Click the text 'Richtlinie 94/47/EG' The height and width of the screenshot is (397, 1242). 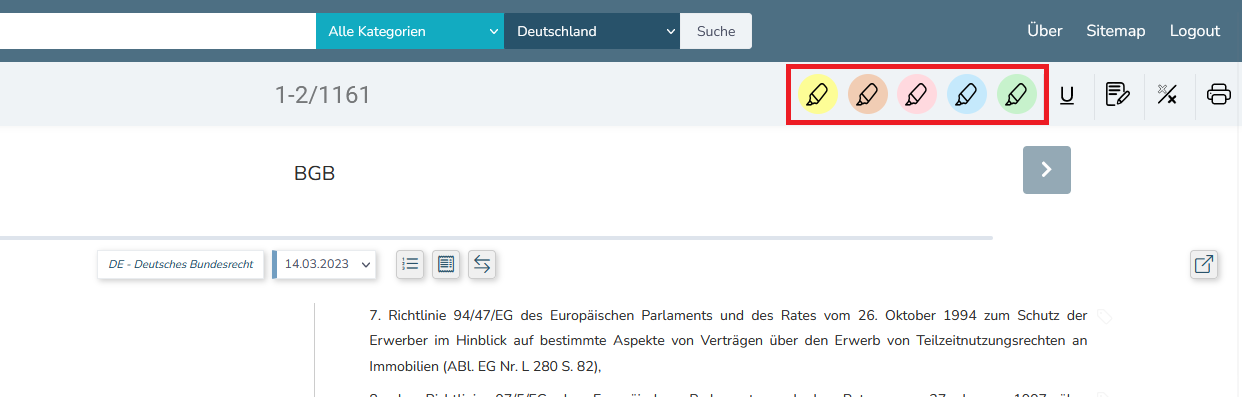450,315
